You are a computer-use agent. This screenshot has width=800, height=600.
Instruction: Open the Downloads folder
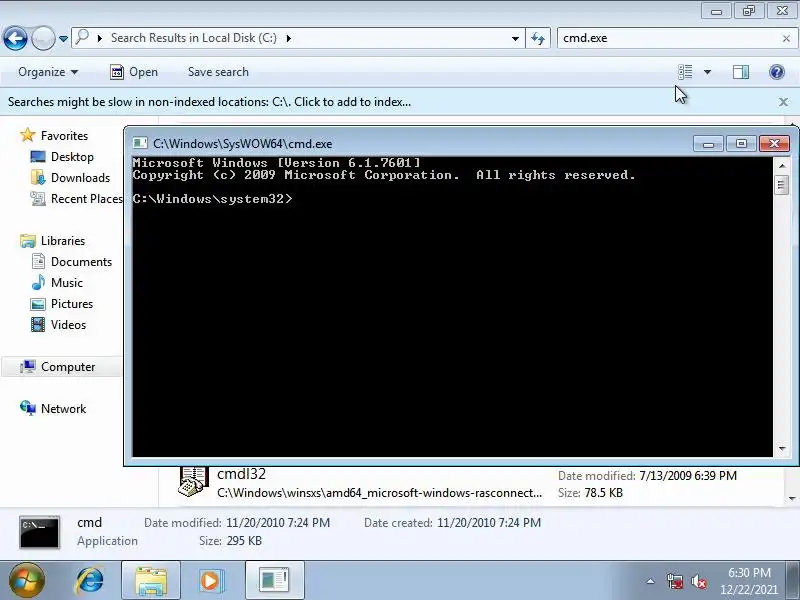click(80, 178)
